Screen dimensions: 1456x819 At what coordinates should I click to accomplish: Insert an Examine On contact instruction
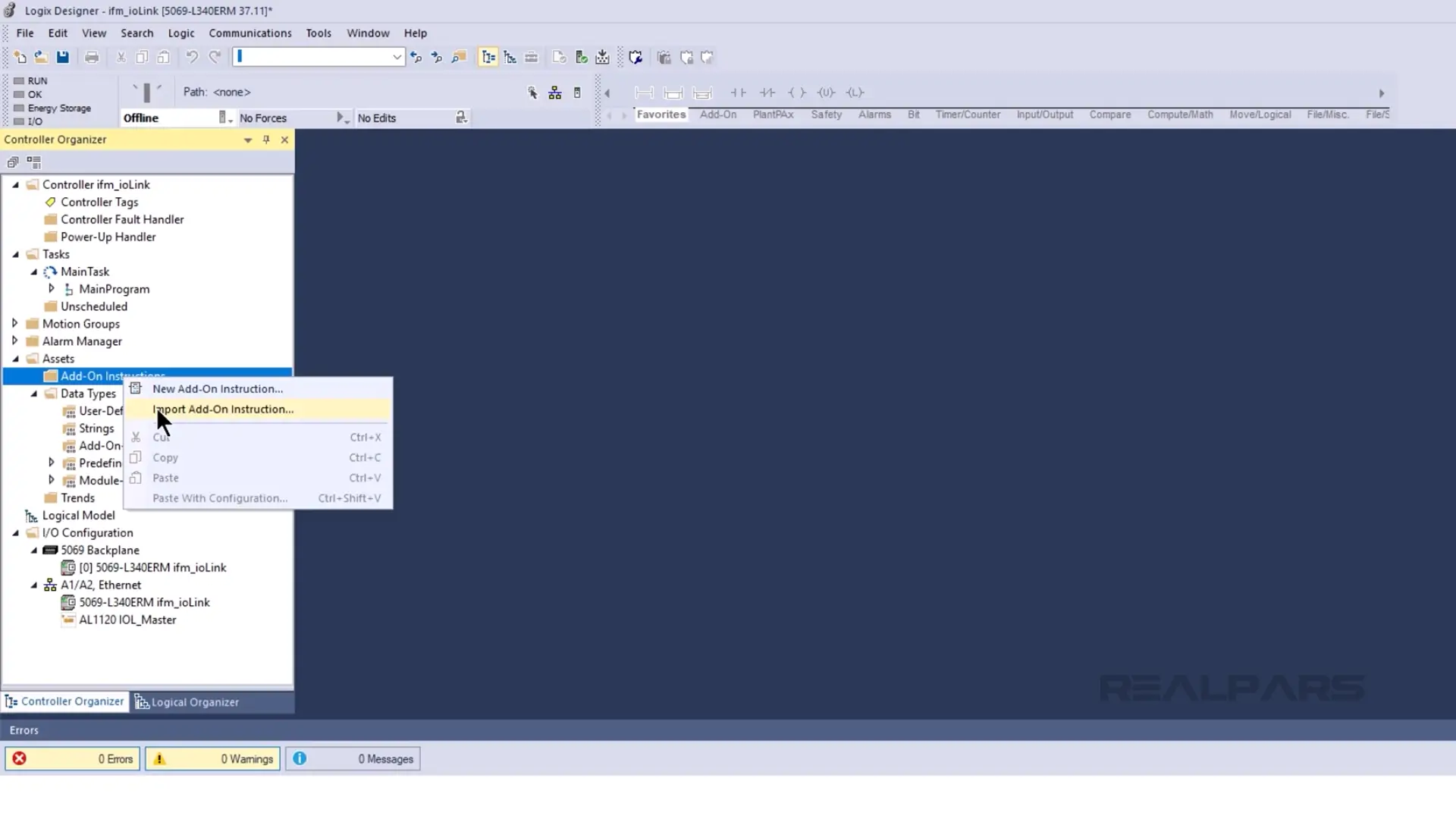pyautogui.click(x=738, y=93)
